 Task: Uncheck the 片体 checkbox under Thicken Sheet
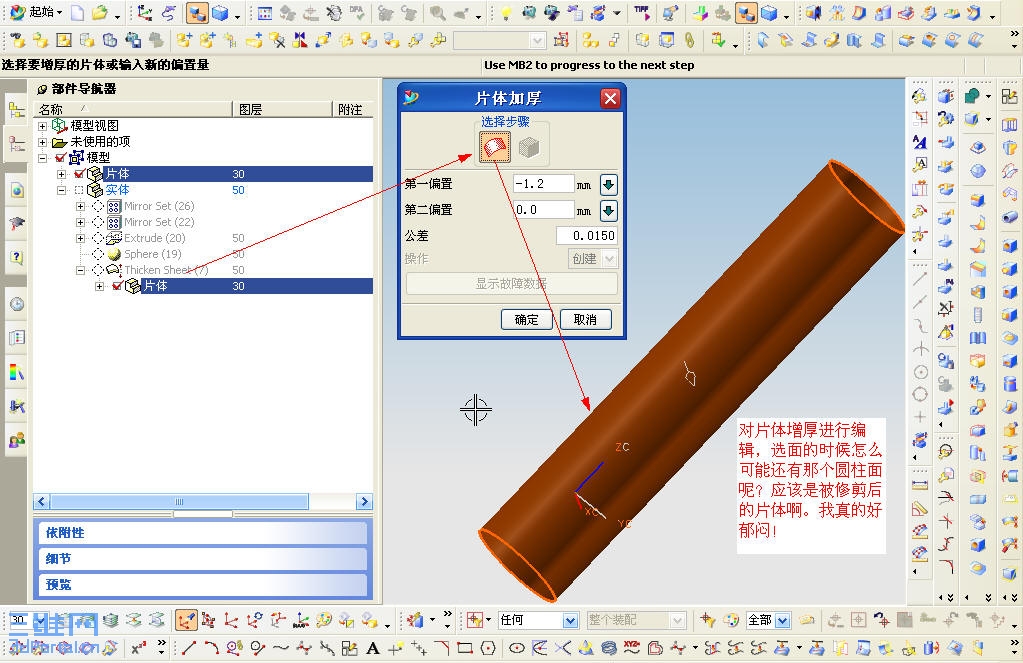pos(117,286)
